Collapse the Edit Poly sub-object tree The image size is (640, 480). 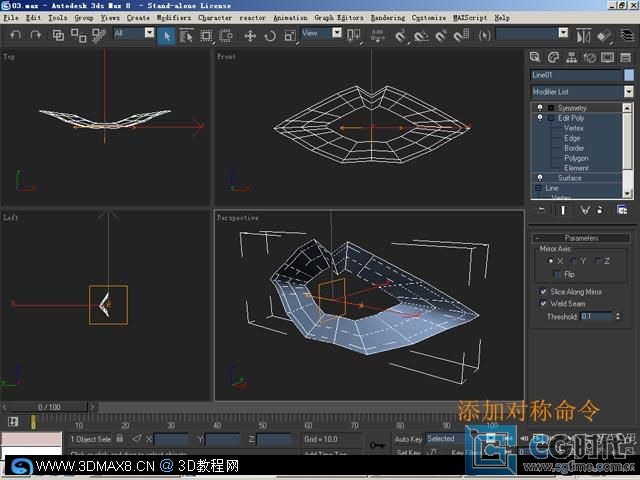550,118
